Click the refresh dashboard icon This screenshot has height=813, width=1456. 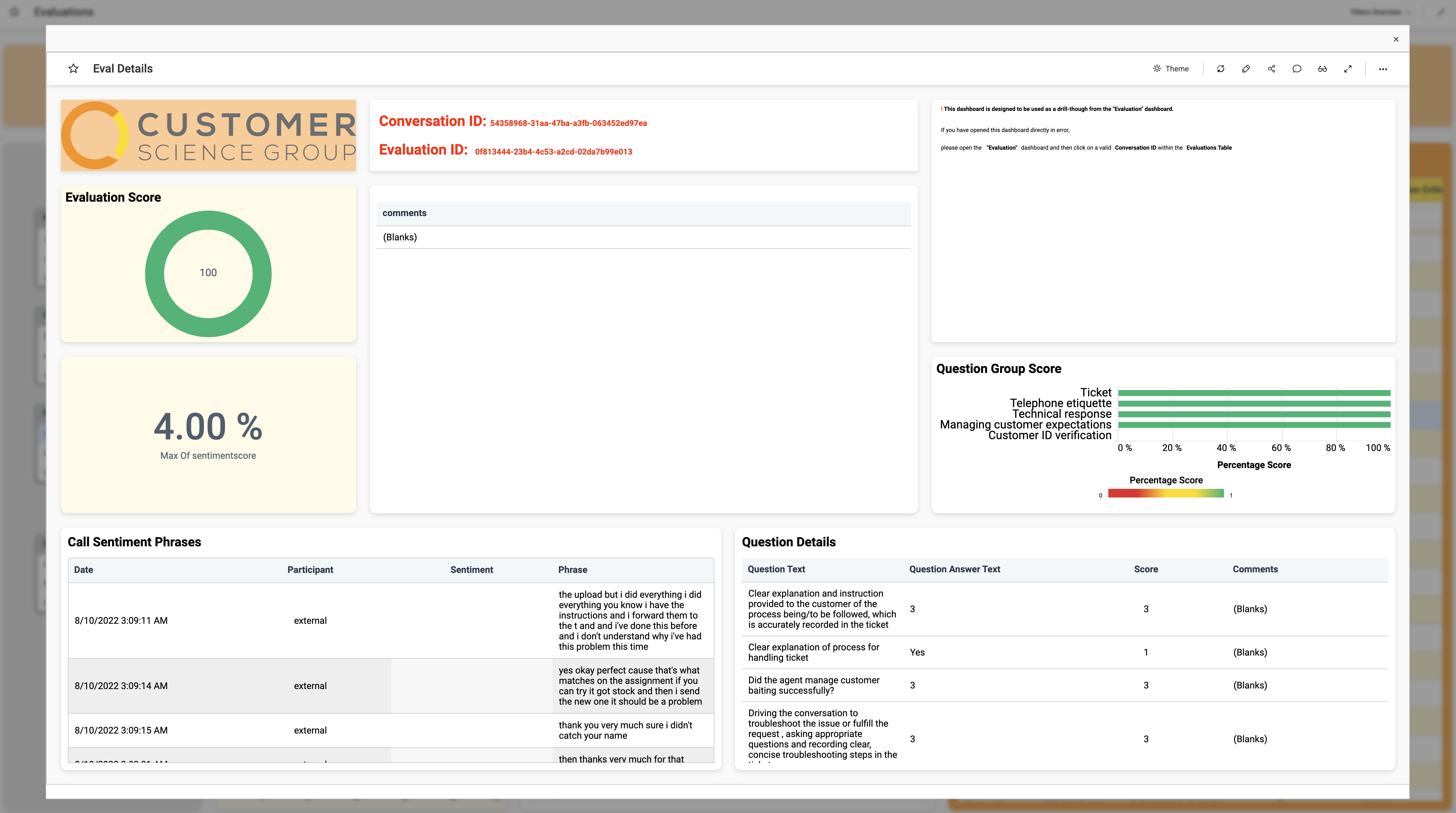pyautogui.click(x=1221, y=69)
